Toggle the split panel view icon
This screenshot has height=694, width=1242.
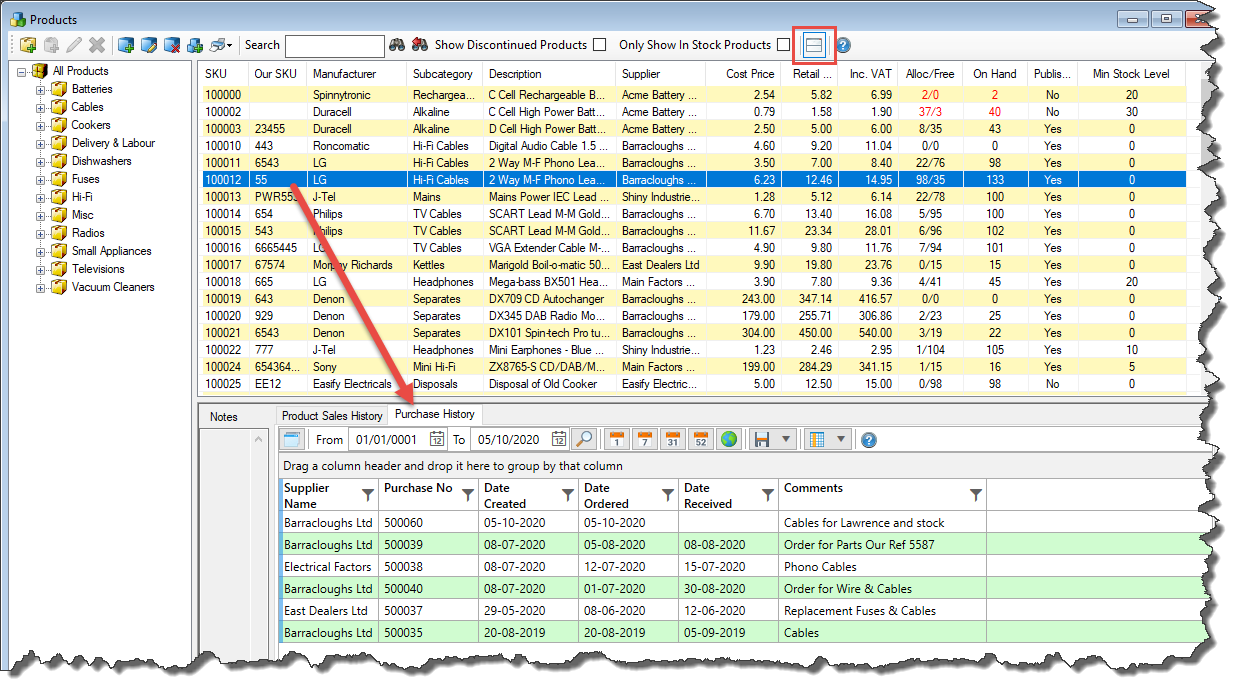[814, 45]
